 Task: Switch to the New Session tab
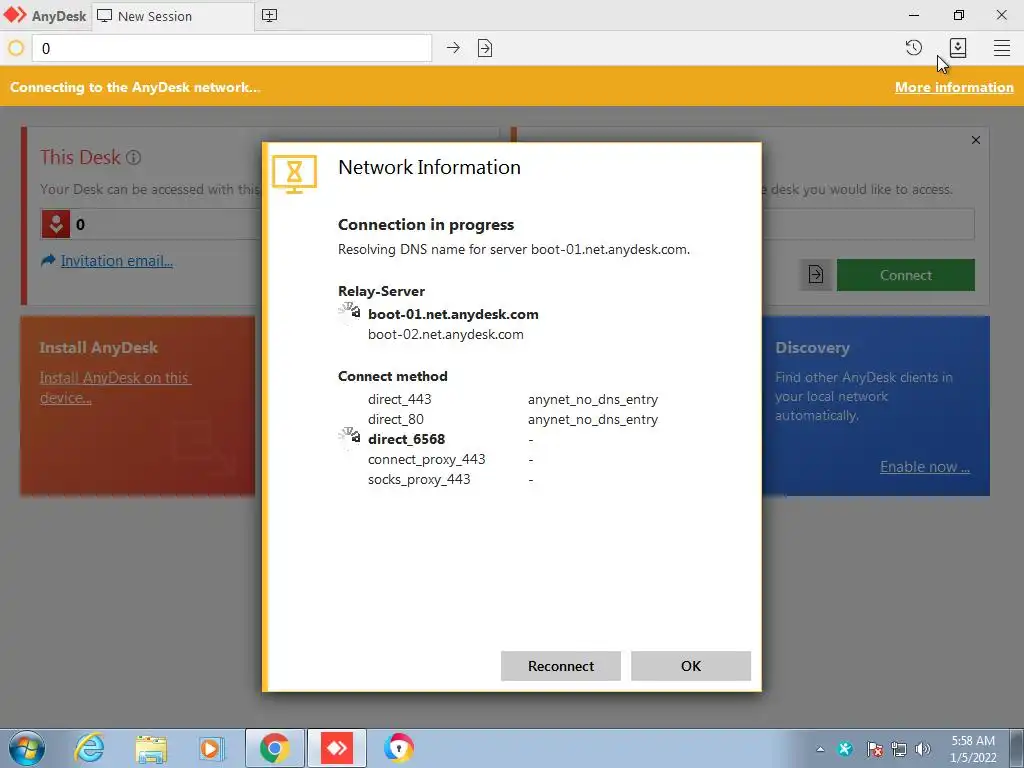[173, 16]
